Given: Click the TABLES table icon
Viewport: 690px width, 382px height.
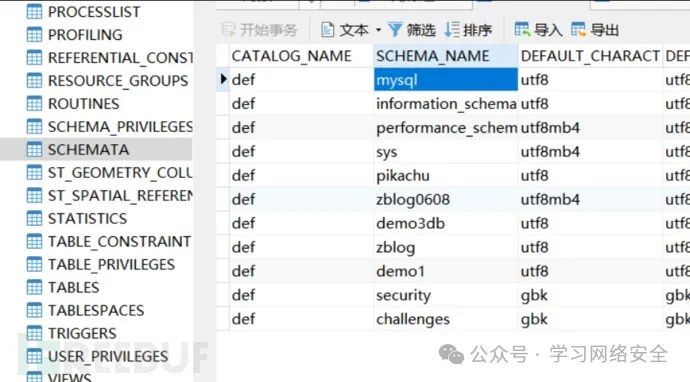Looking at the screenshot, I should point(34,287).
